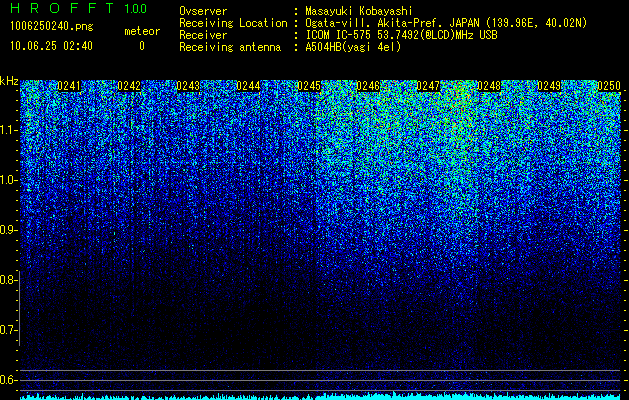Select the filename 1006250240.png
Image resolution: width=629 pixels, height=400 pixels.
[x=52, y=26]
